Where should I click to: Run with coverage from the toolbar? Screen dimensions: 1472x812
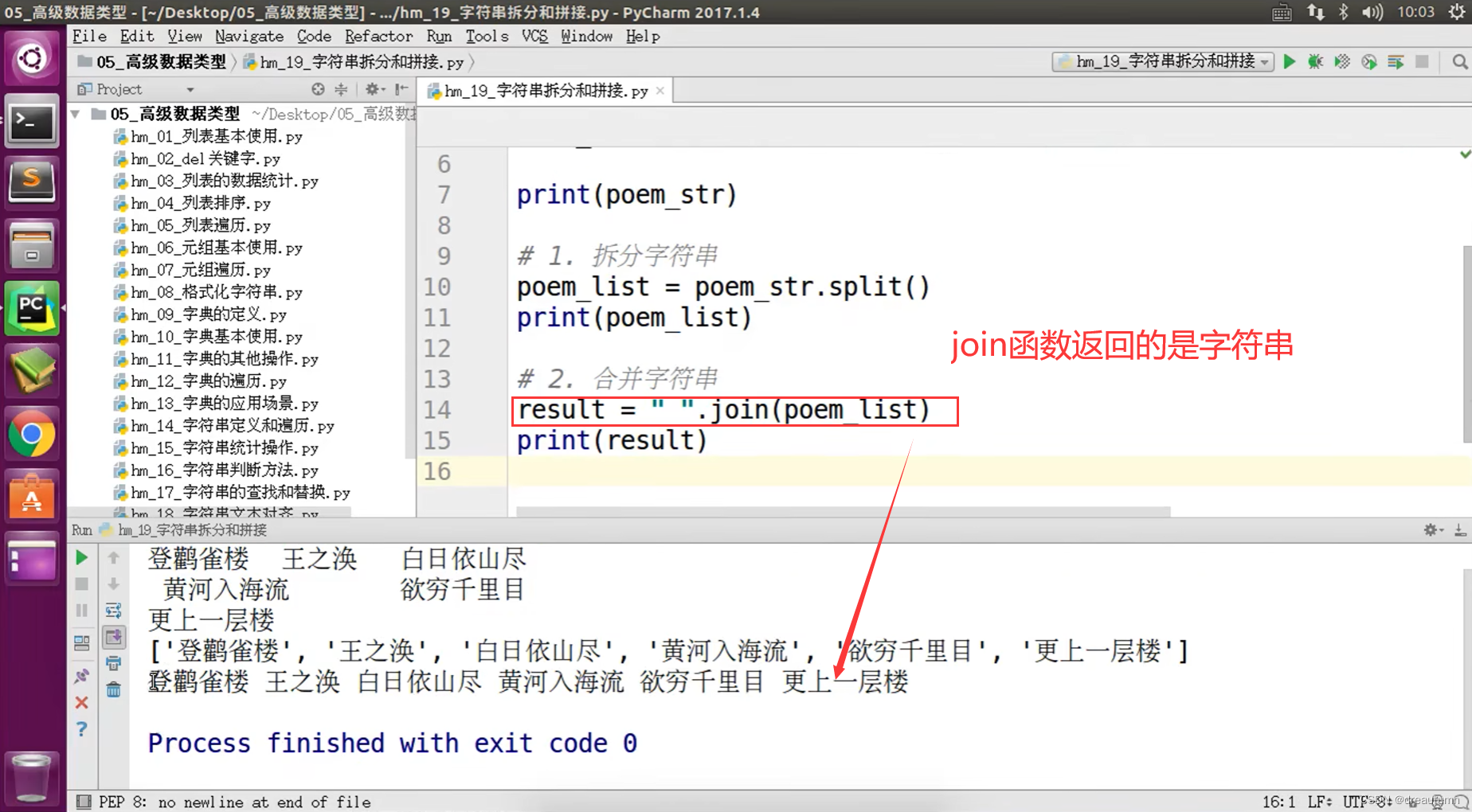1342,61
